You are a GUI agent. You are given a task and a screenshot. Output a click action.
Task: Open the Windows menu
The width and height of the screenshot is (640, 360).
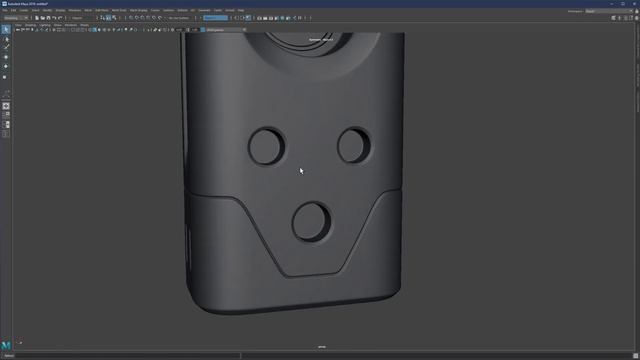75,10
